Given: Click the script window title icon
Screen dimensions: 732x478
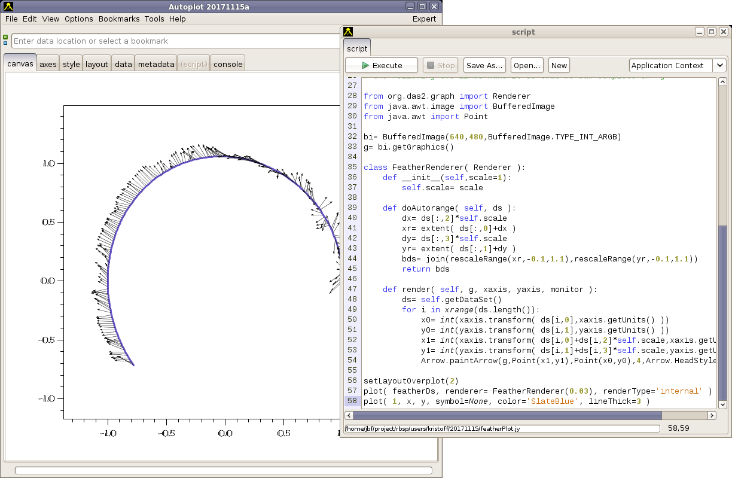Looking at the screenshot, I should point(350,31).
